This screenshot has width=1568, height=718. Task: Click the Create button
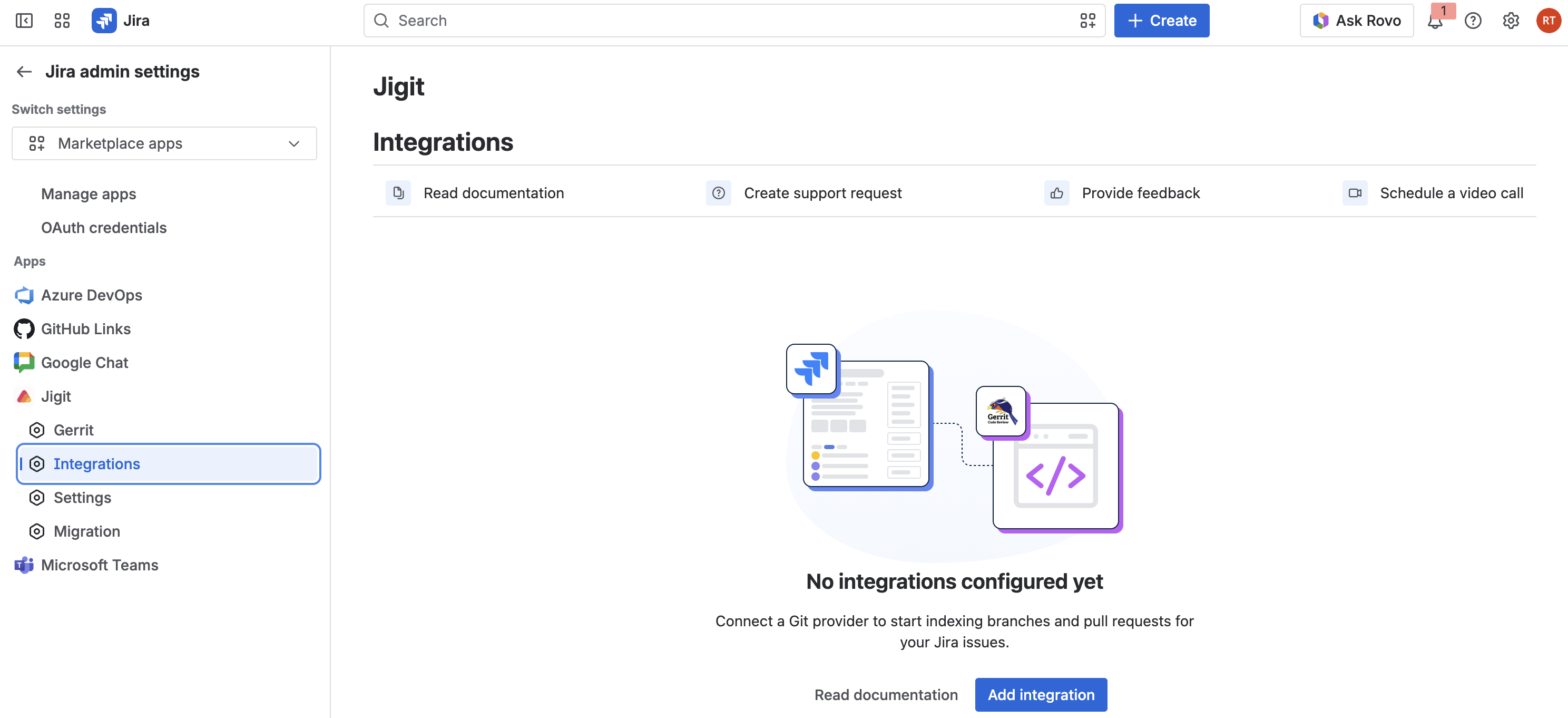tap(1161, 21)
